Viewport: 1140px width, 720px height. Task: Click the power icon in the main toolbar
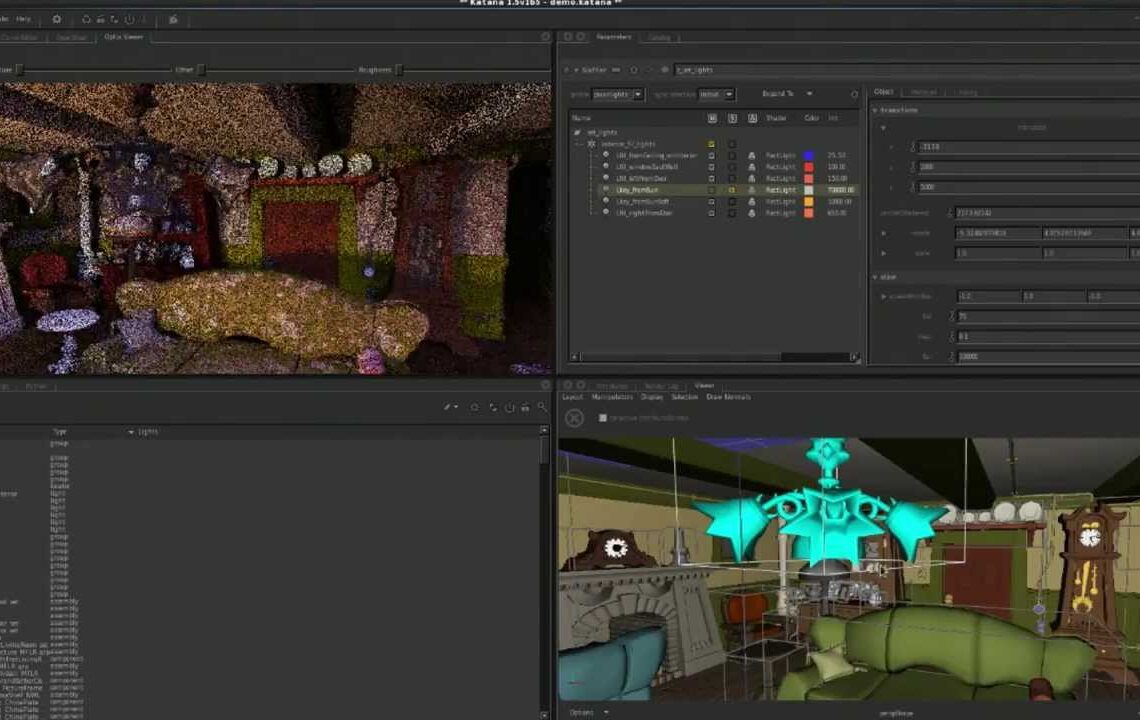[x=129, y=19]
